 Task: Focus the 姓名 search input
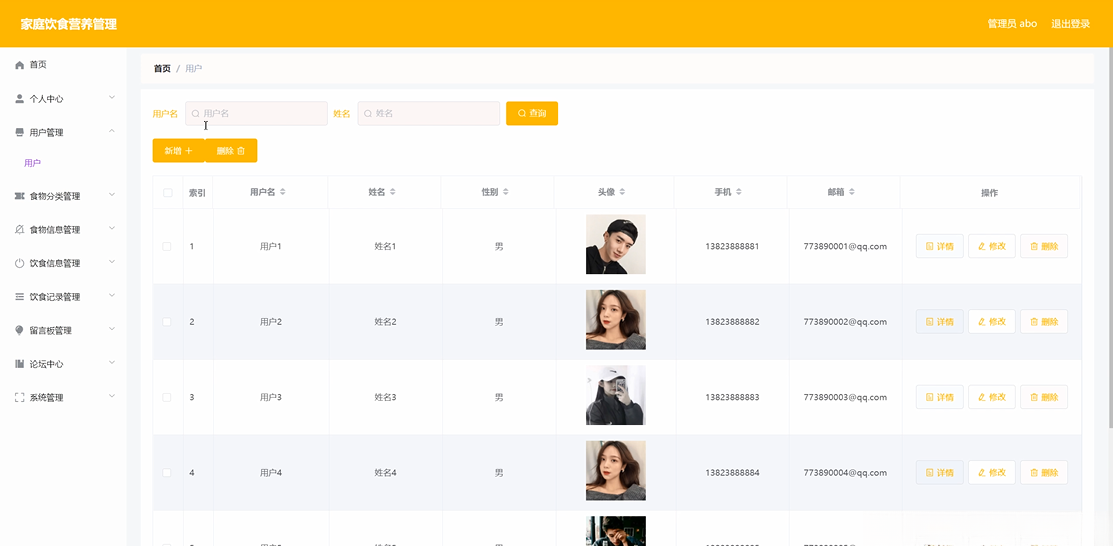[429, 114]
